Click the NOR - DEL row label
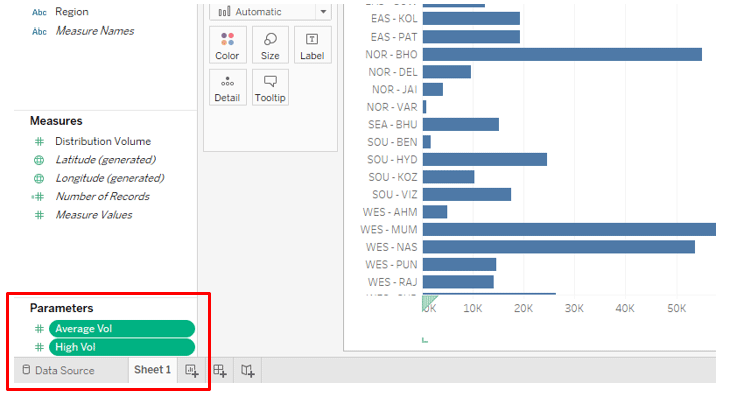 (393, 72)
